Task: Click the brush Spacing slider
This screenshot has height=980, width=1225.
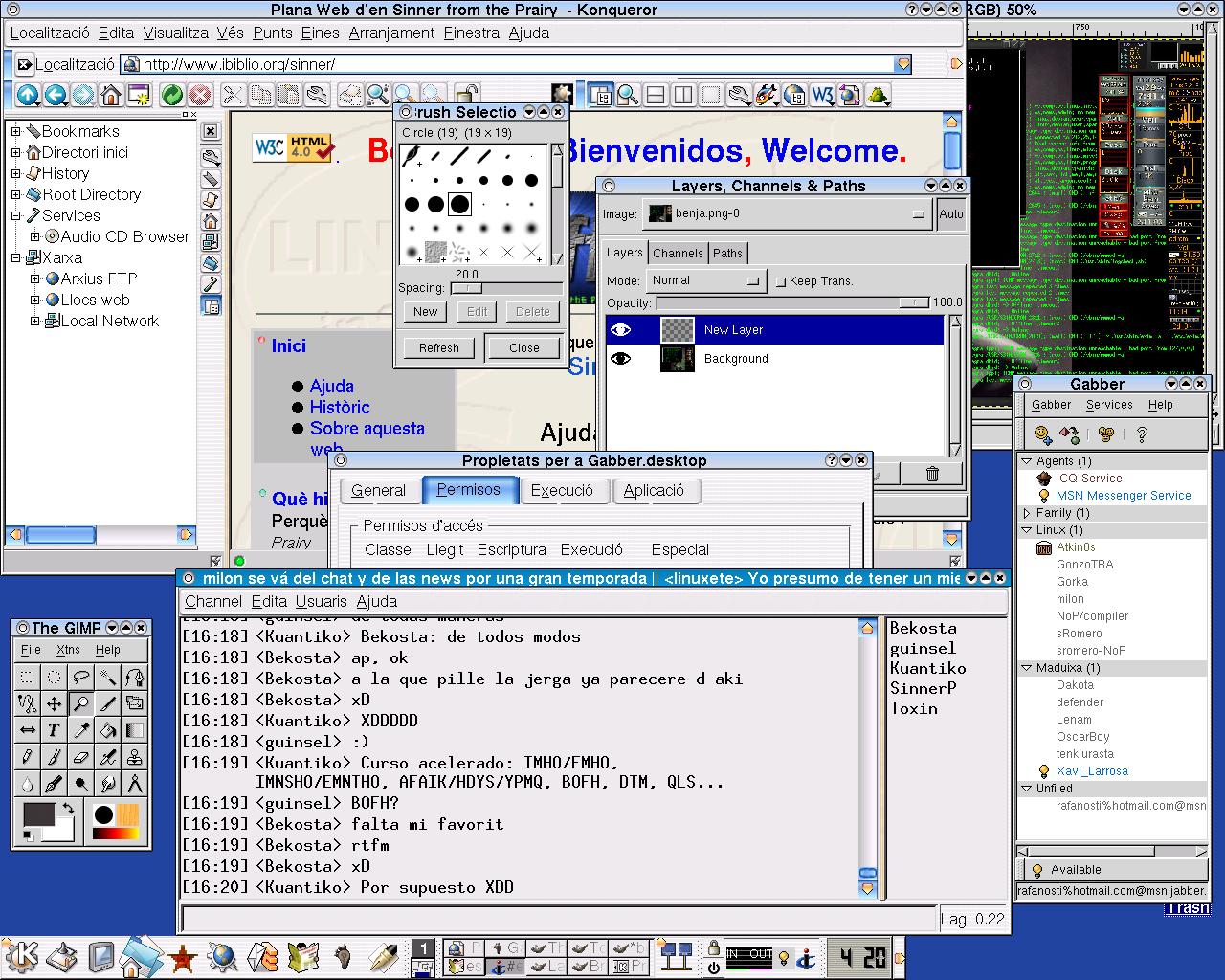Action: [505, 288]
